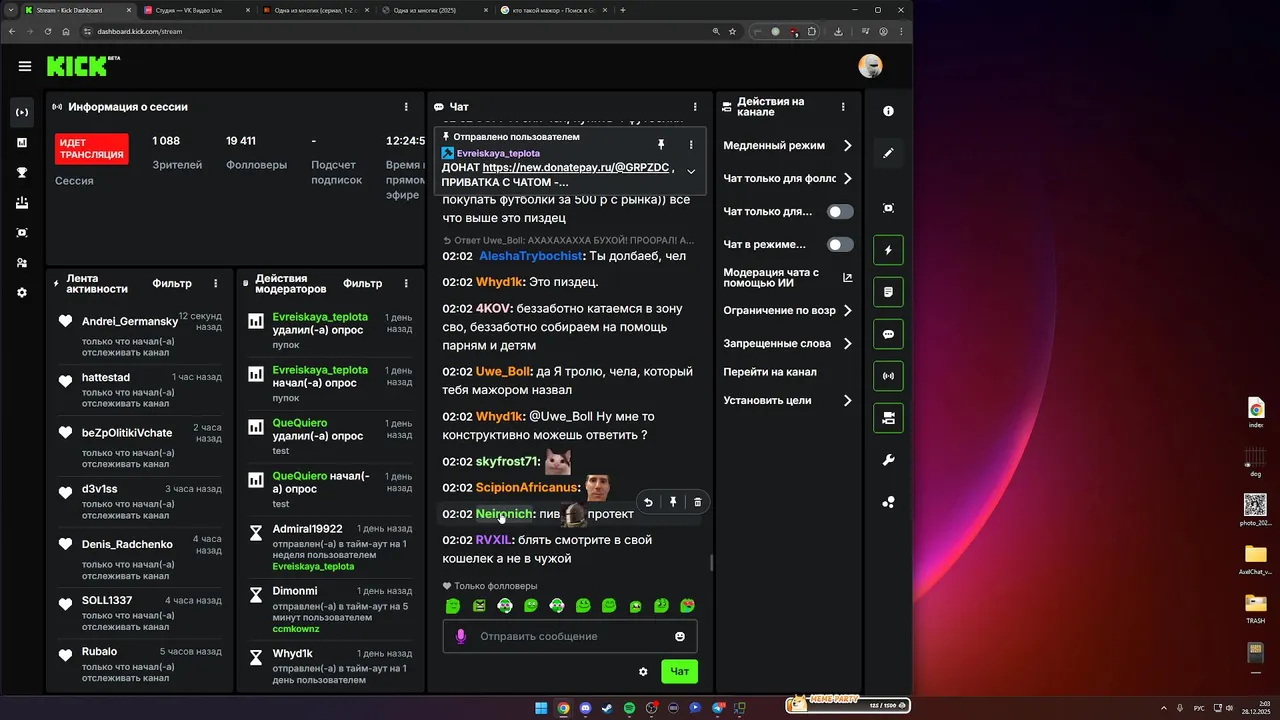
Task: Switch to the 'Одна из многих (2025)' tab
Action: pos(435,10)
